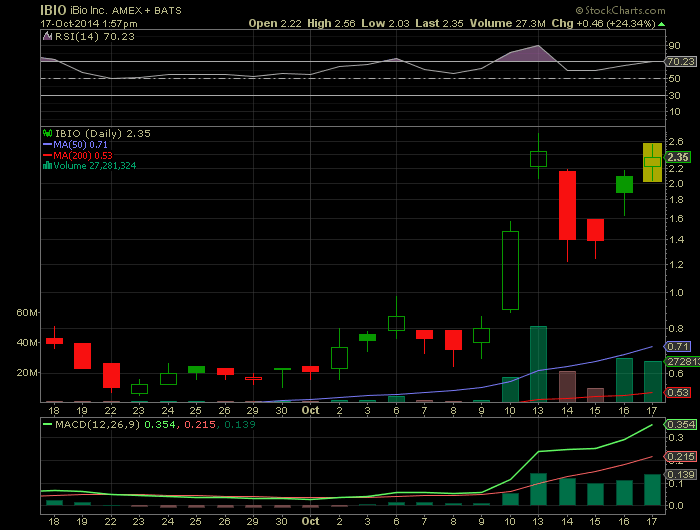Click the red 0.53 MA(200) axis label

point(679,392)
